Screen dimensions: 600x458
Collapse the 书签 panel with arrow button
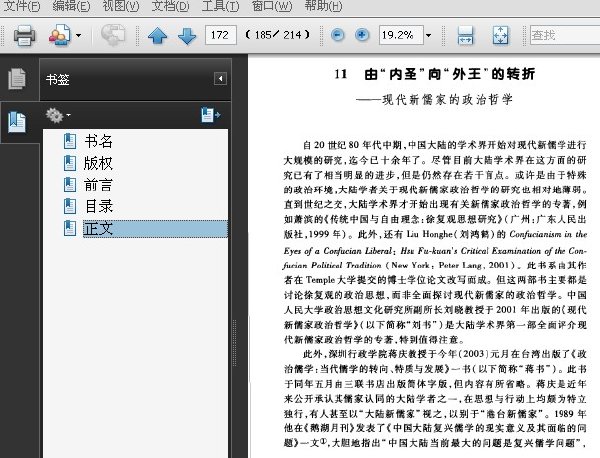coord(220,79)
